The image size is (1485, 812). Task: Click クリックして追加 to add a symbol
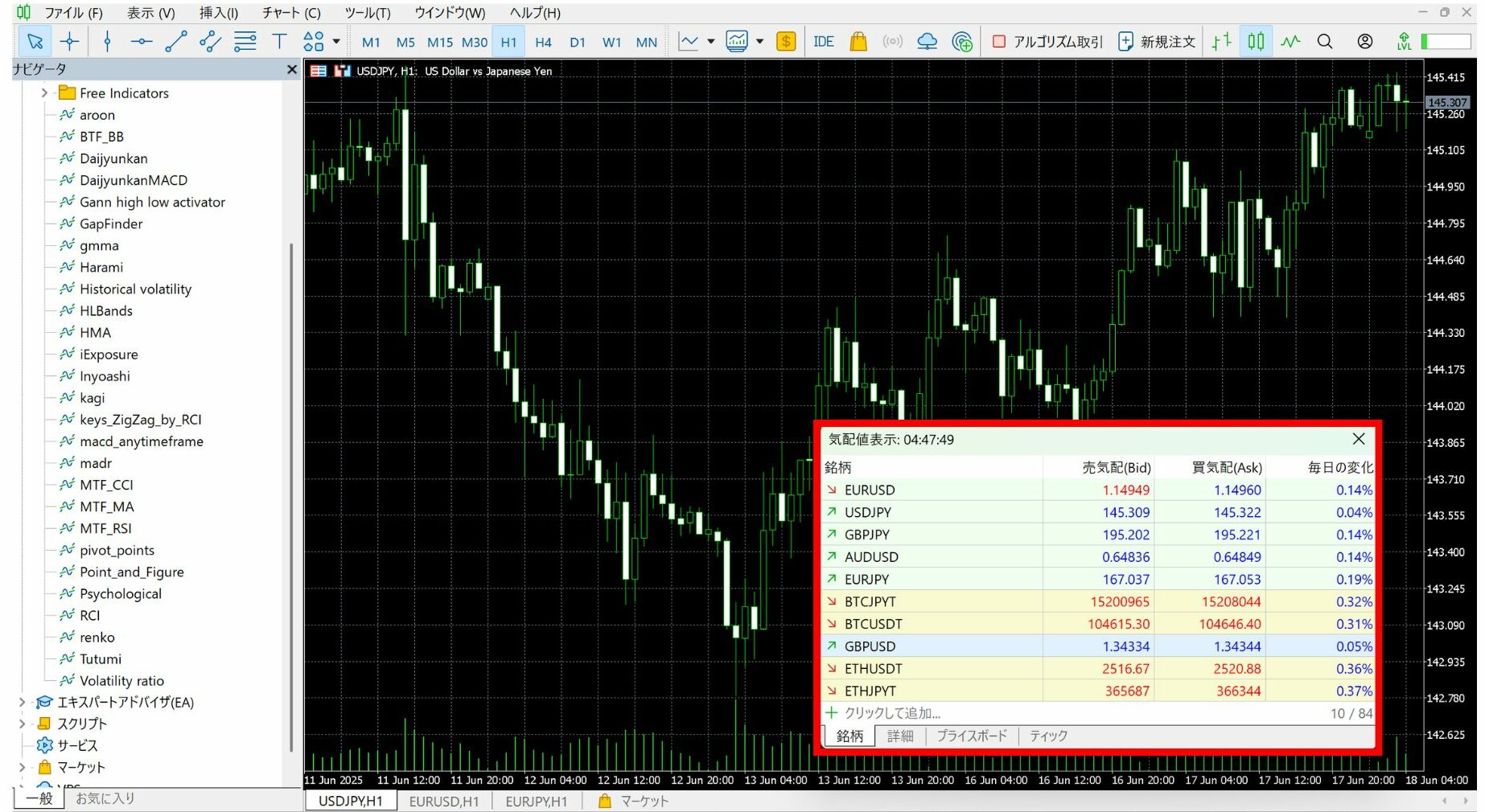pos(891,713)
